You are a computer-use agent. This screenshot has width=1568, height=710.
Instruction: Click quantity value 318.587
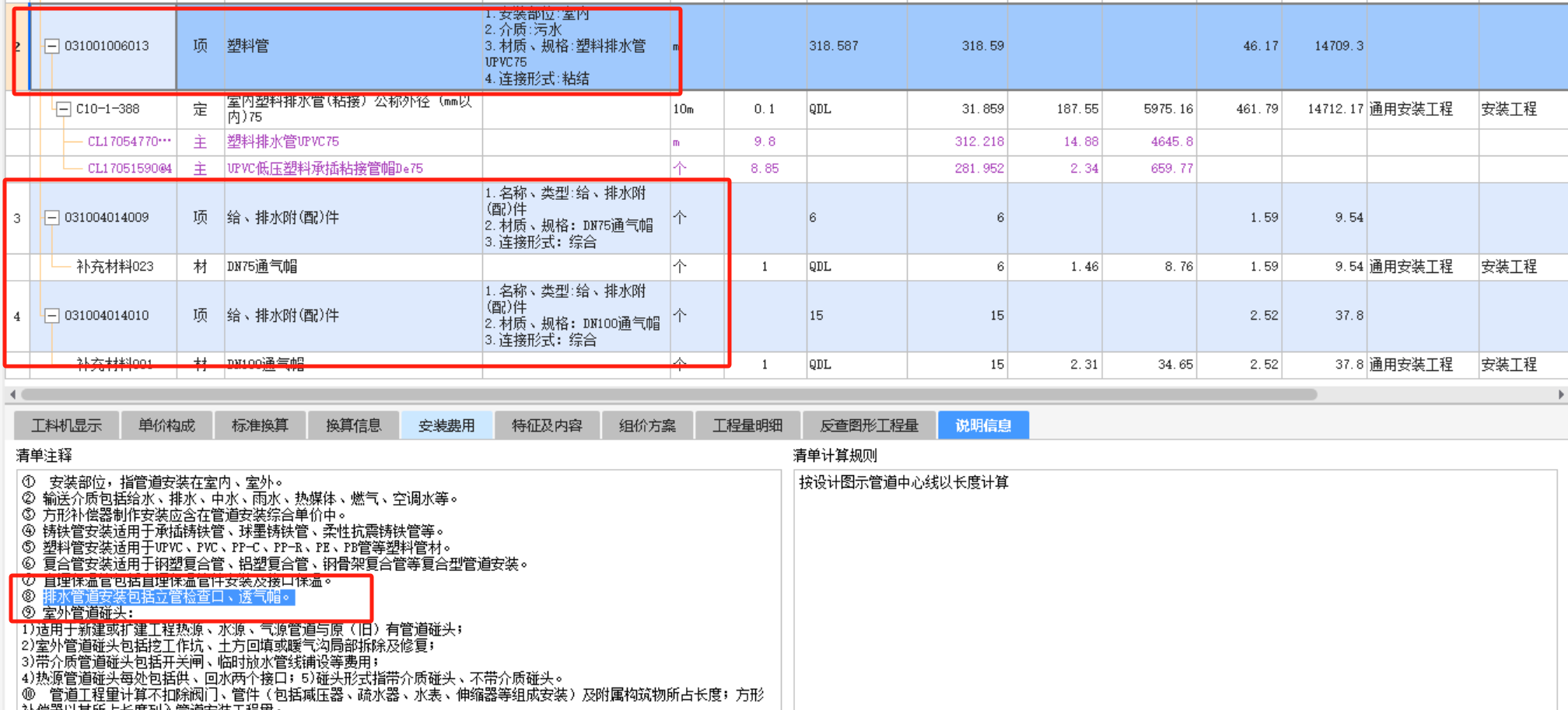[834, 46]
